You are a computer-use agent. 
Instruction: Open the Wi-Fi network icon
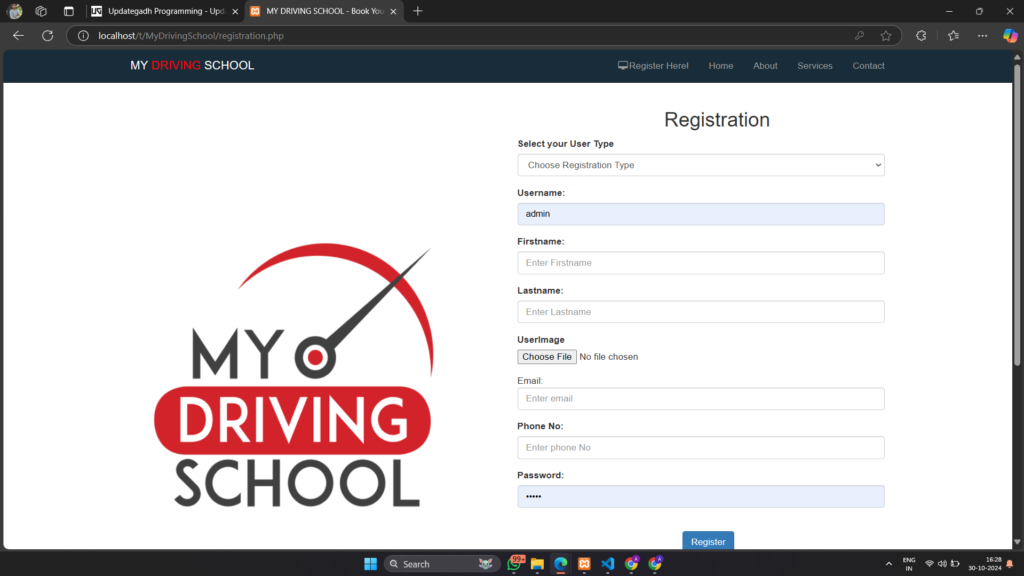[x=929, y=564]
